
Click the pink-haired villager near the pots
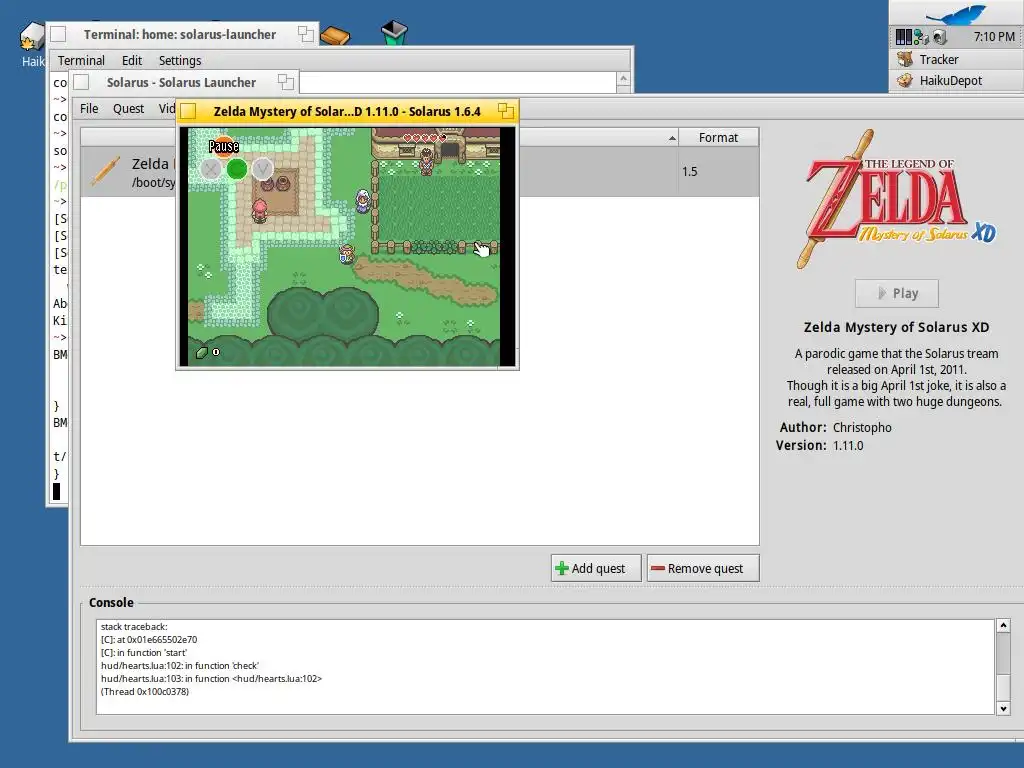point(260,211)
